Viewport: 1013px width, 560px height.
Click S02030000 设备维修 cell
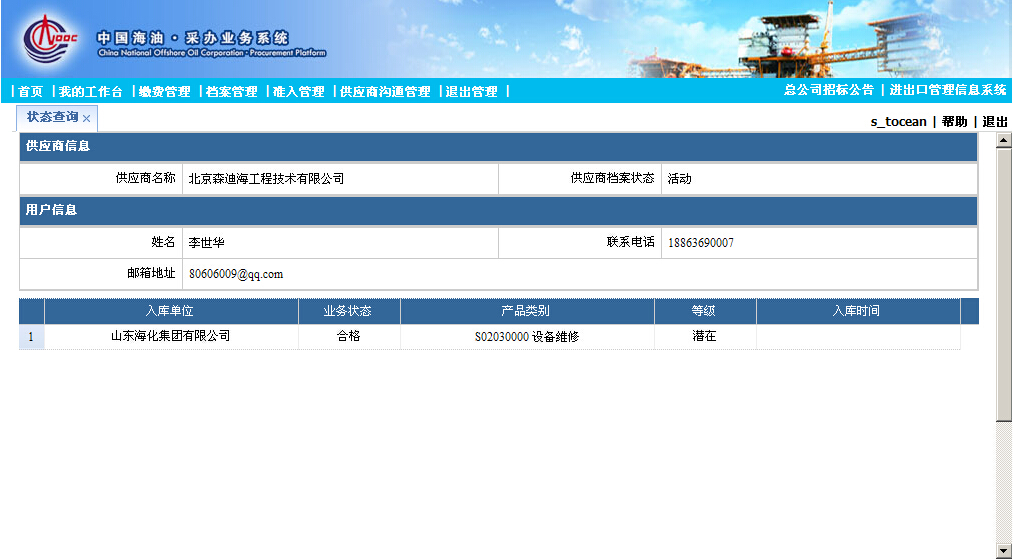(x=527, y=337)
